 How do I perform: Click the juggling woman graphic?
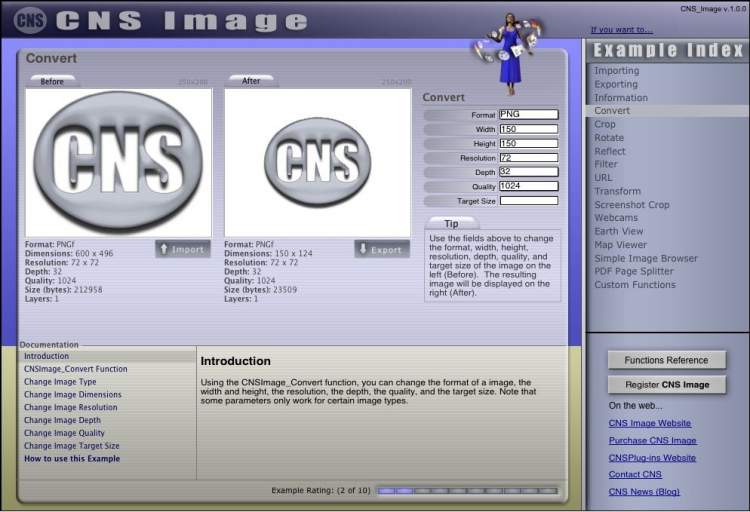tap(509, 54)
